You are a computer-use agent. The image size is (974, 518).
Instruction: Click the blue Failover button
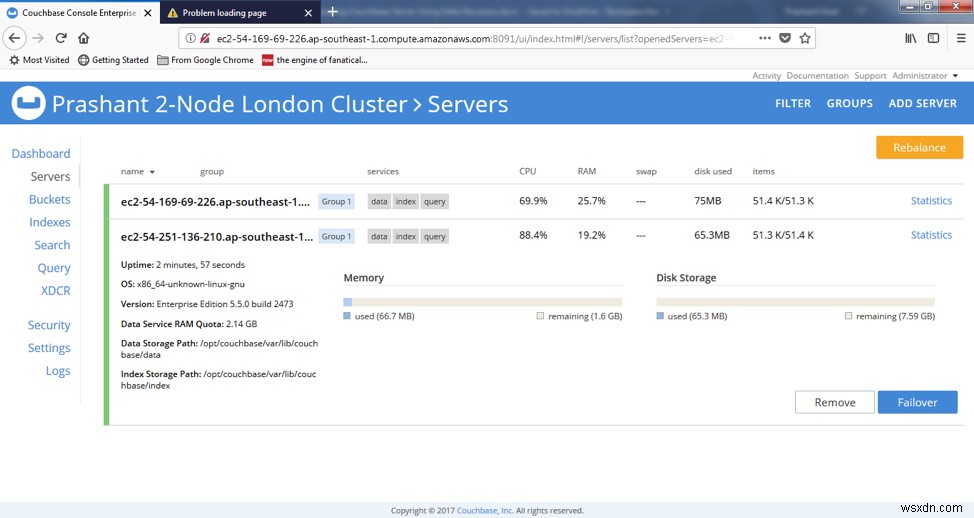coord(917,402)
